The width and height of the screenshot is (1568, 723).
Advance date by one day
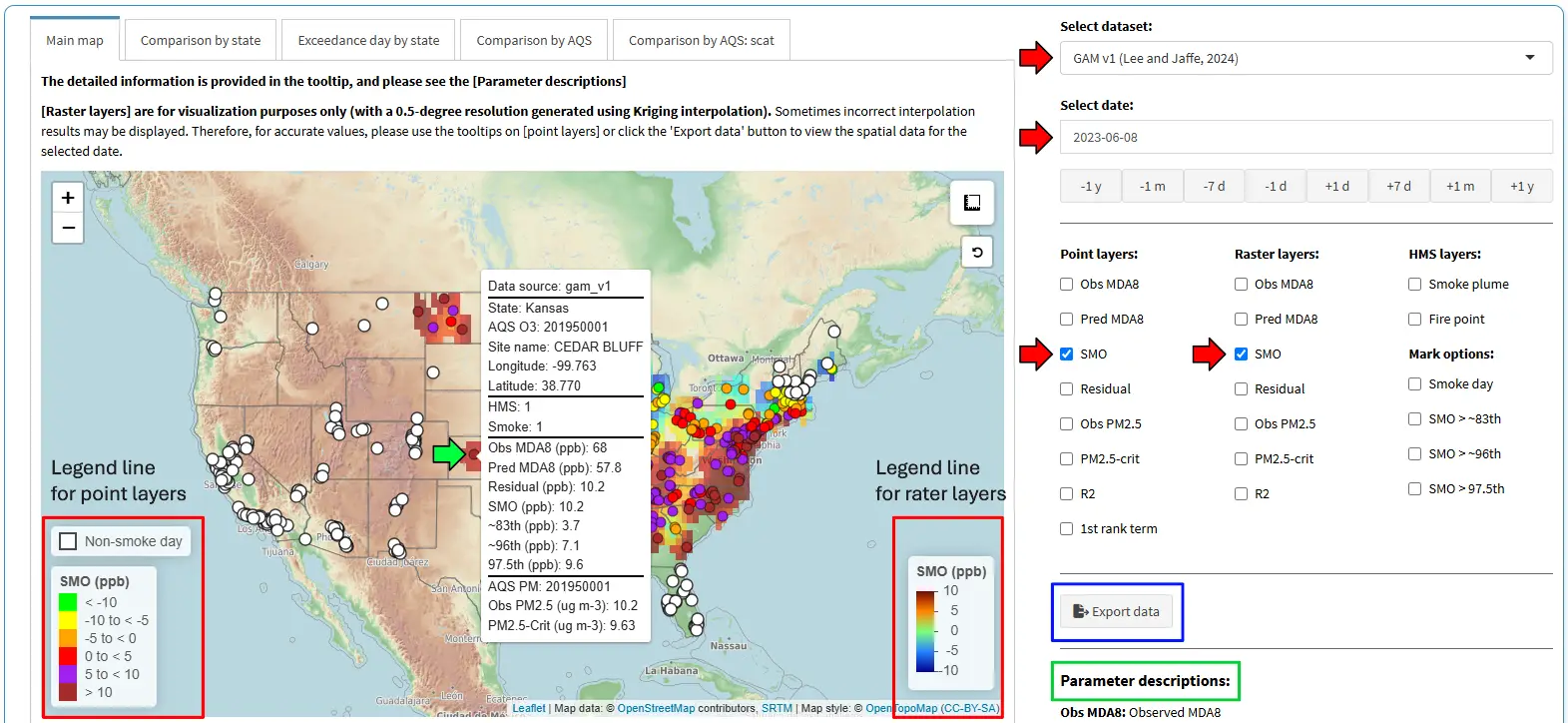point(1336,187)
